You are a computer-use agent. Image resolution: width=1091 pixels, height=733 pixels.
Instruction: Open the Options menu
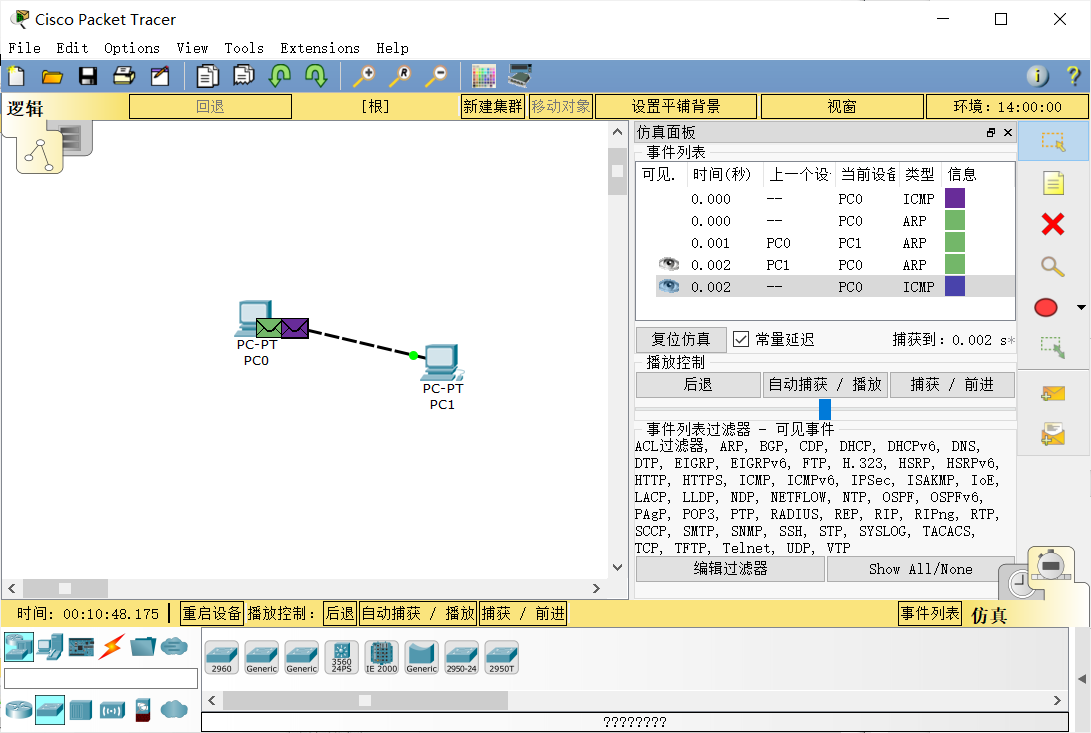click(132, 48)
